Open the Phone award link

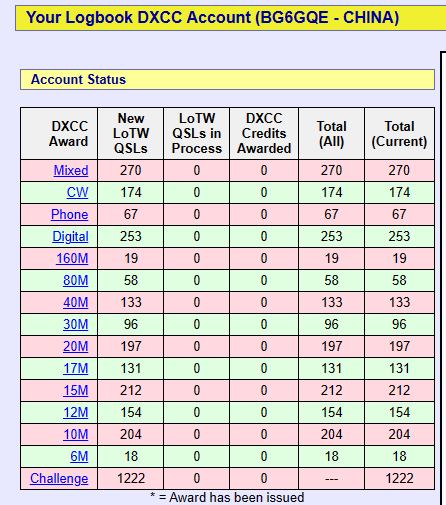coord(69,214)
